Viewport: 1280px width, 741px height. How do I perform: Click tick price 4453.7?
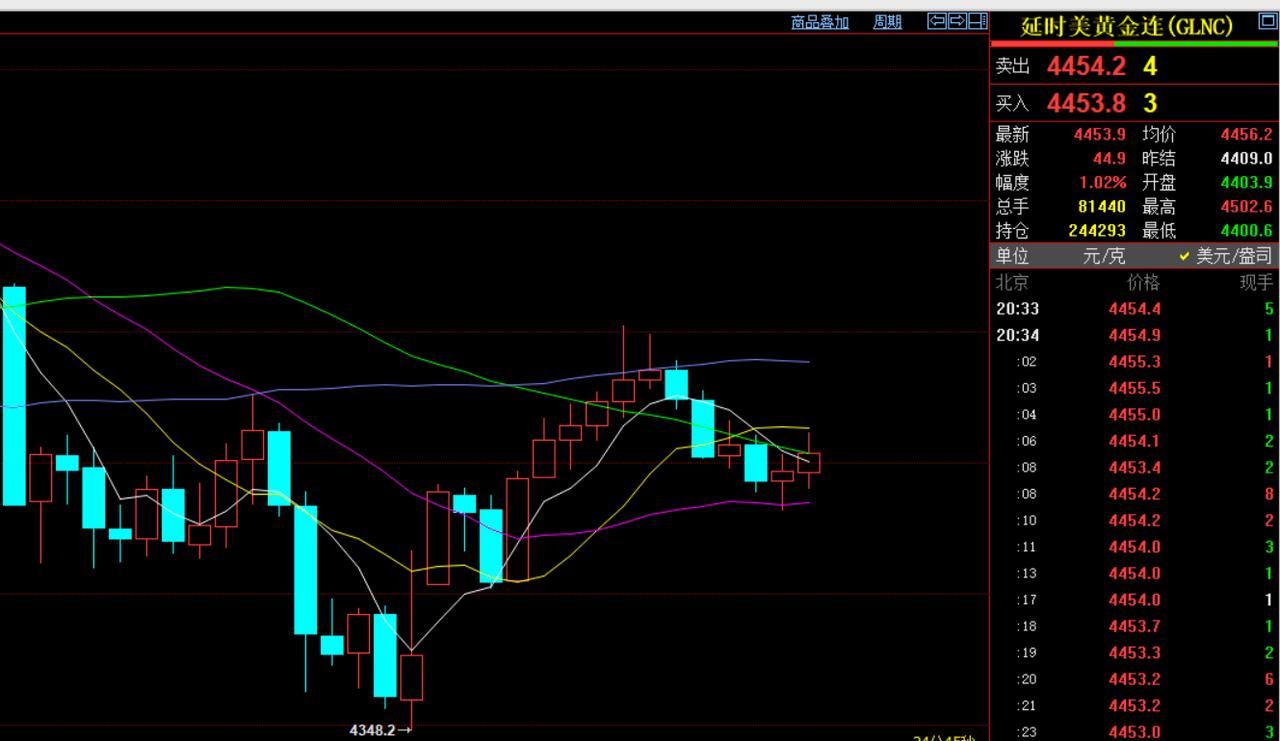click(1135, 626)
